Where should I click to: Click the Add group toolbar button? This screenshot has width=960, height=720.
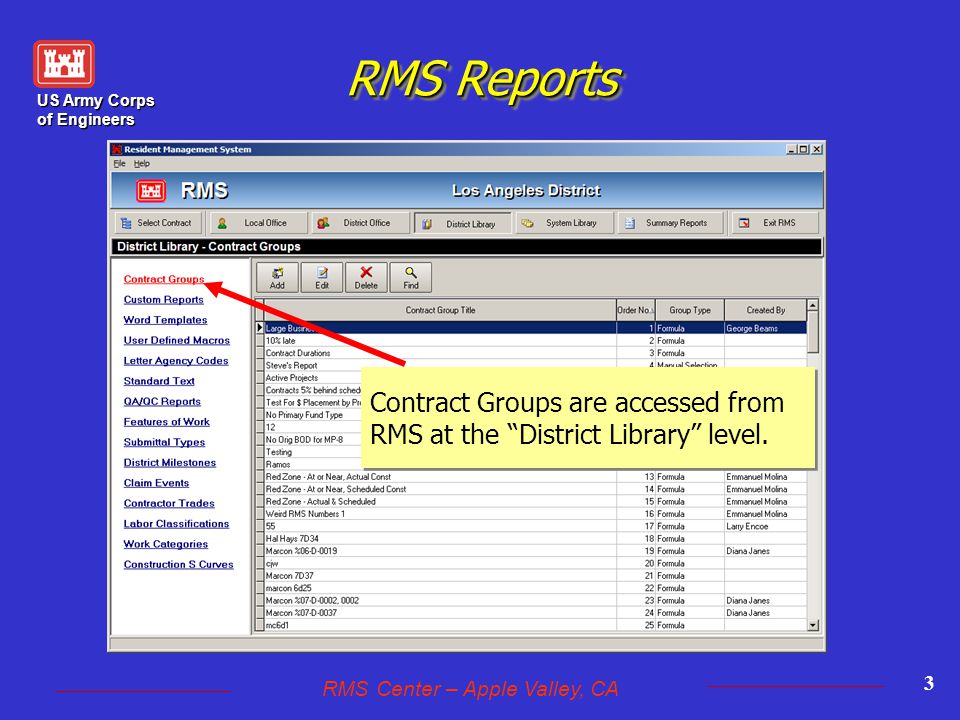click(x=277, y=277)
